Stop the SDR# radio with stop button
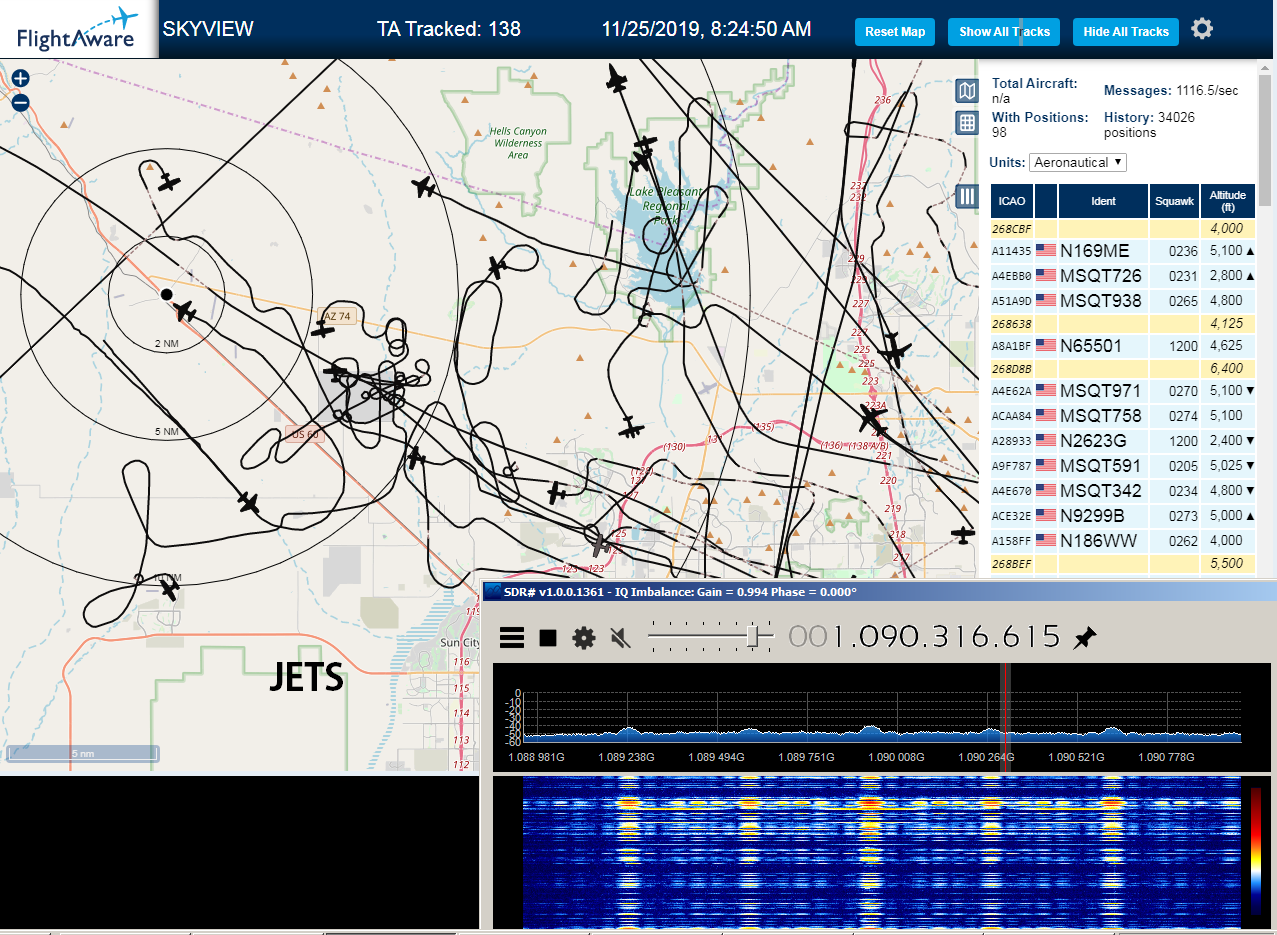The height and width of the screenshot is (935, 1277). 548,638
